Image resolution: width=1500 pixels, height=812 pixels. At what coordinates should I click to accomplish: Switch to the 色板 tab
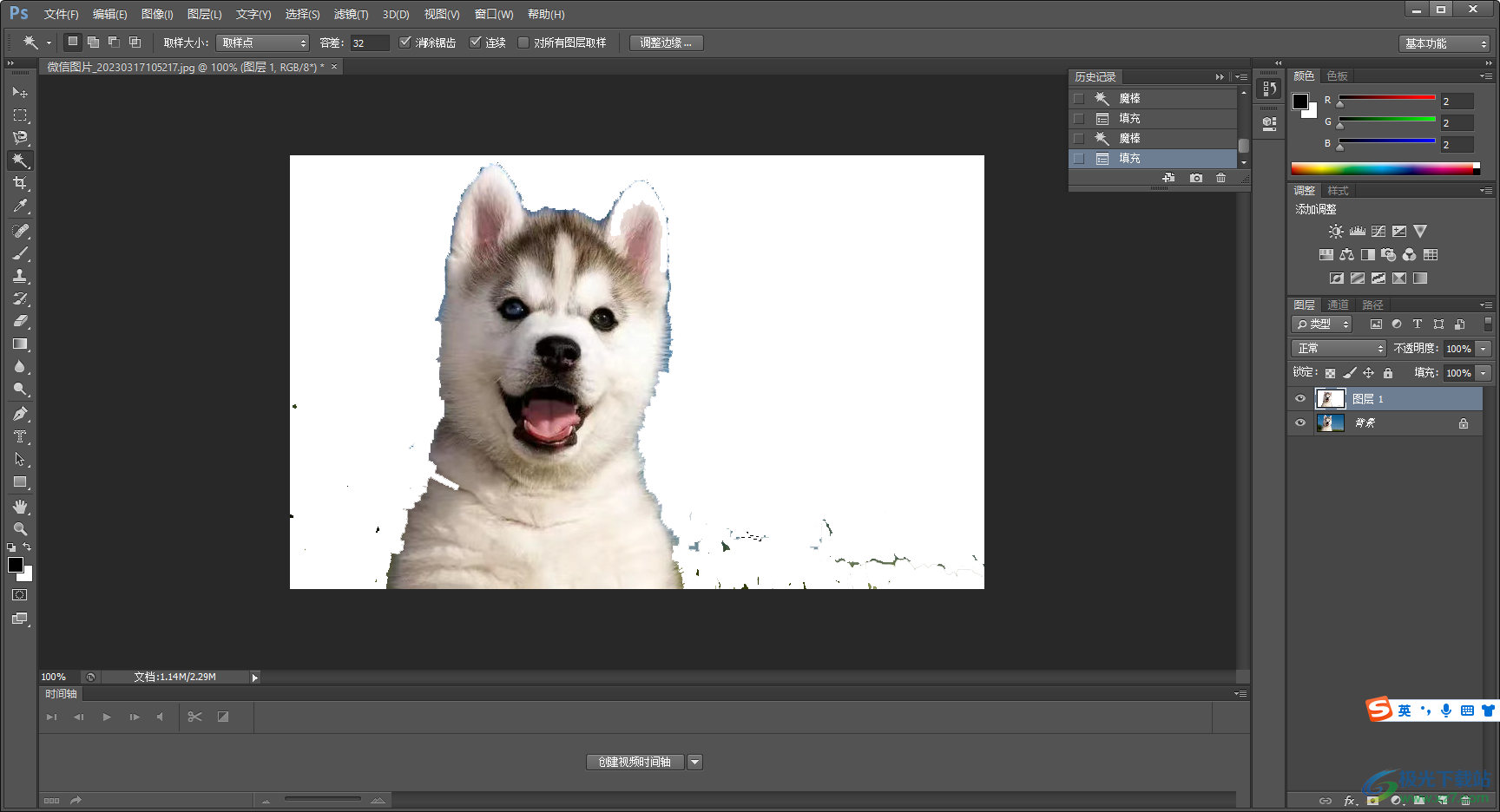coord(1337,76)
